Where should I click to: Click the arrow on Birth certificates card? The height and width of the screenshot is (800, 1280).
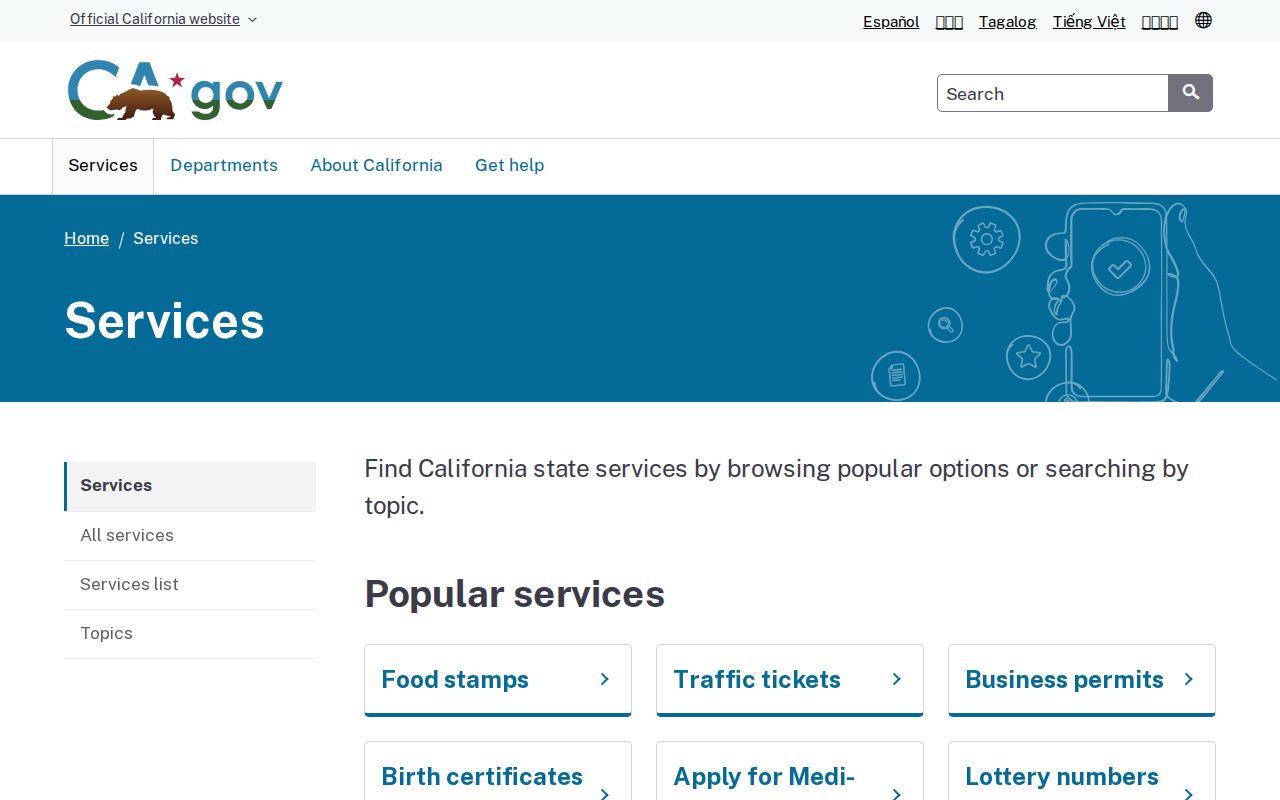tap(604, 794)
